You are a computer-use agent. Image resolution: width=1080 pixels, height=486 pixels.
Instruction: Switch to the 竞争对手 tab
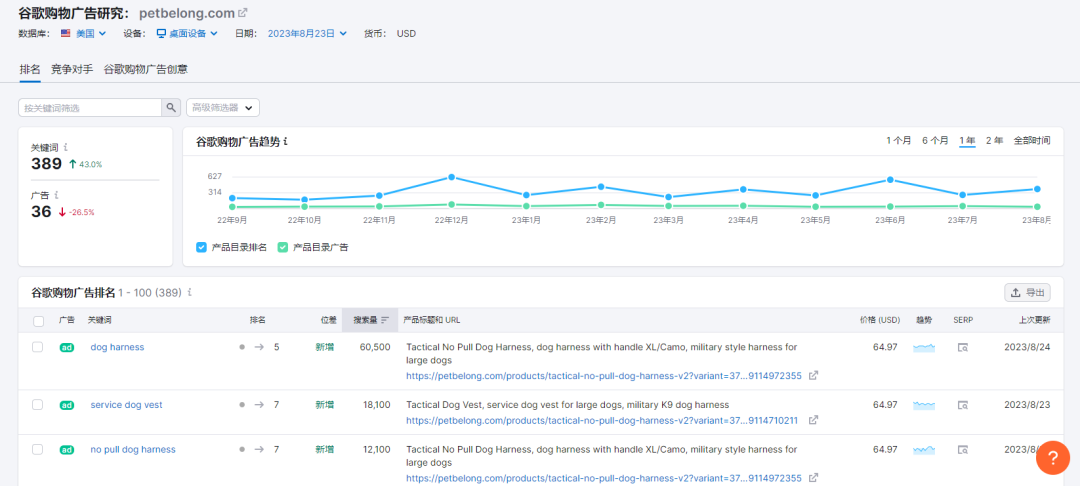[72, 69]
